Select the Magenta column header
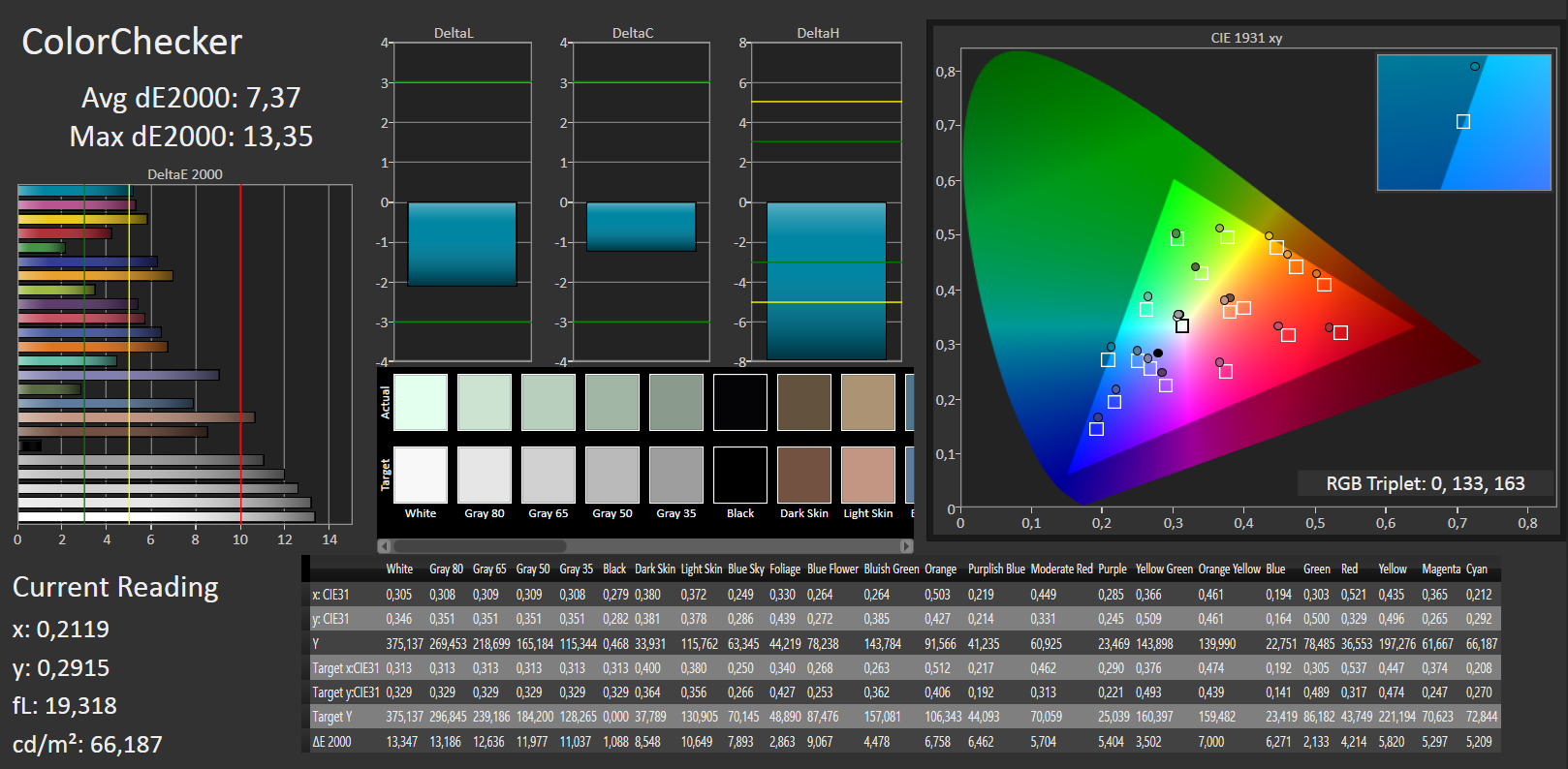This screenshot has height=769, width=1568. [1441, 569]
